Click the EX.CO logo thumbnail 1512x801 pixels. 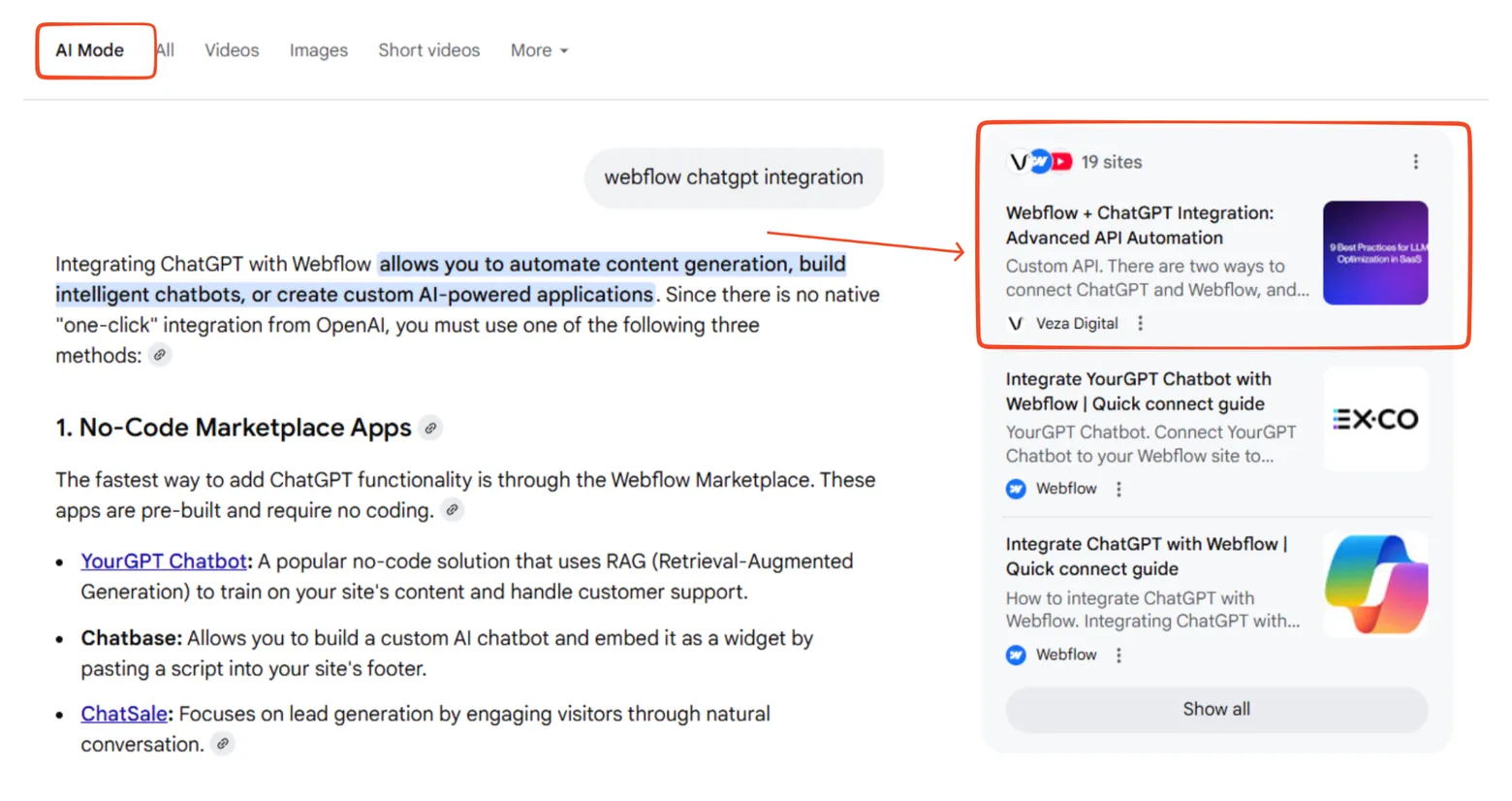point(1375,419)
